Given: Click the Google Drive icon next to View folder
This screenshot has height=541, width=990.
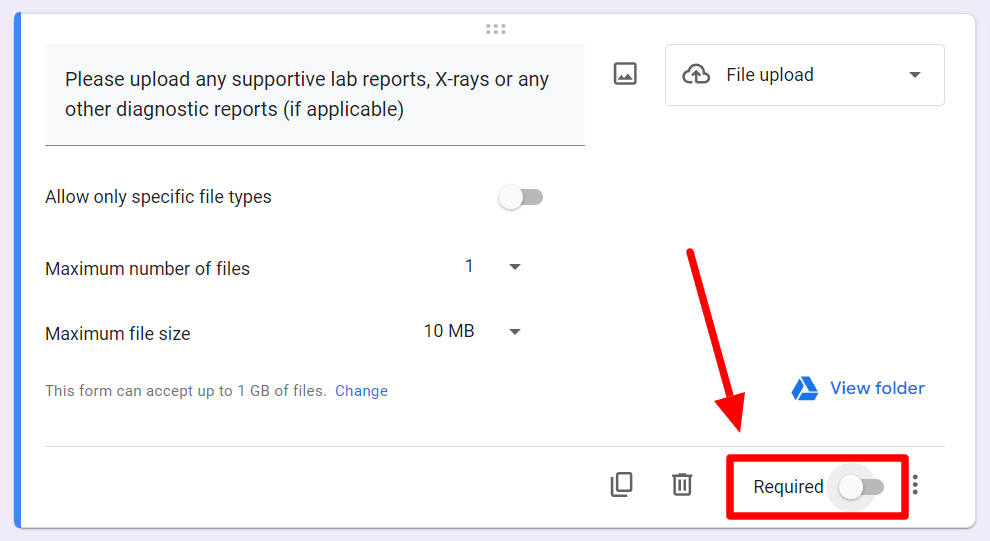Looking at the screenshot, I should pos(804,388).
